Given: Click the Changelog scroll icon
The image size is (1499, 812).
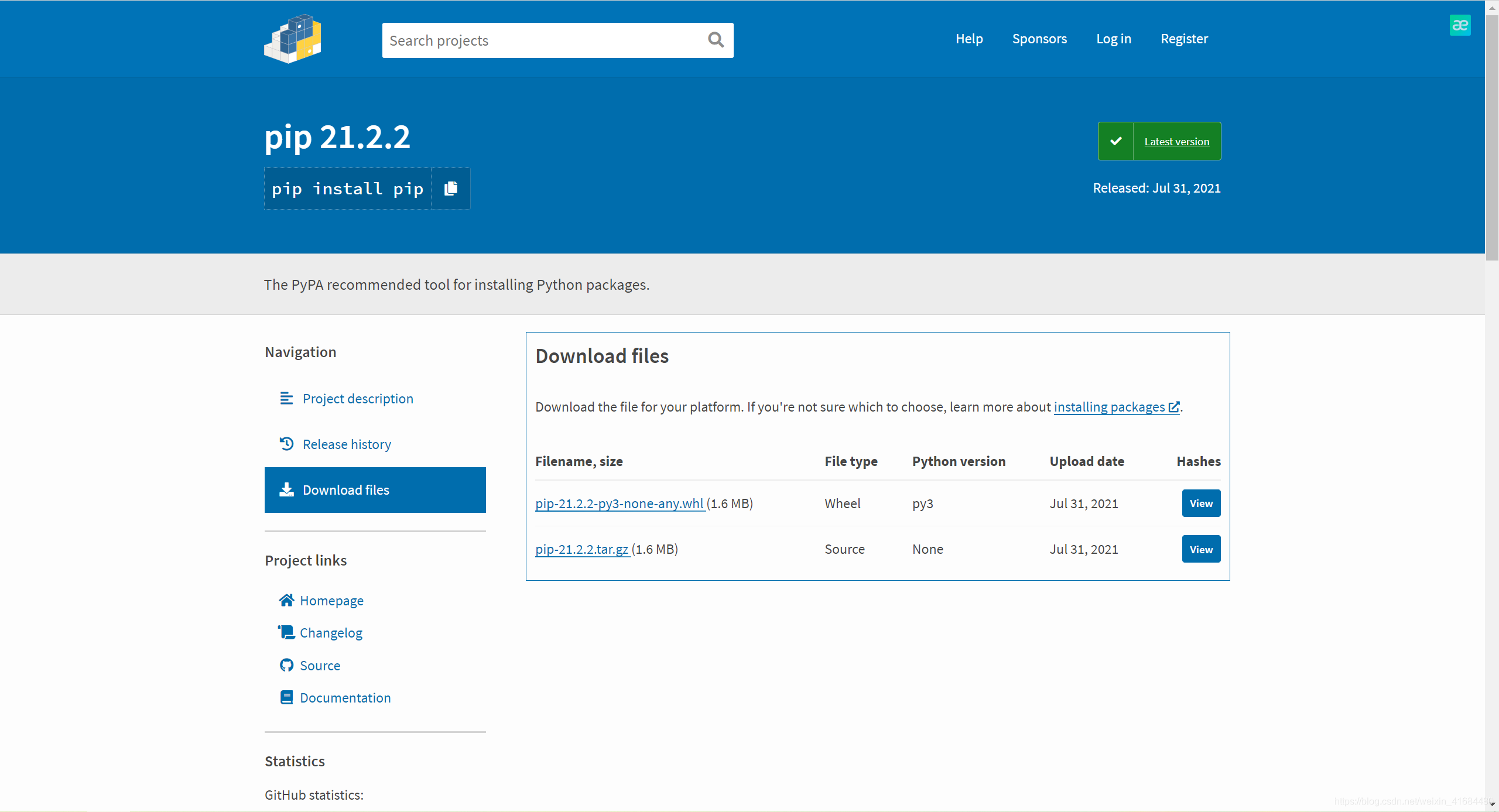Looking at the screenshot, I should 286,632.
